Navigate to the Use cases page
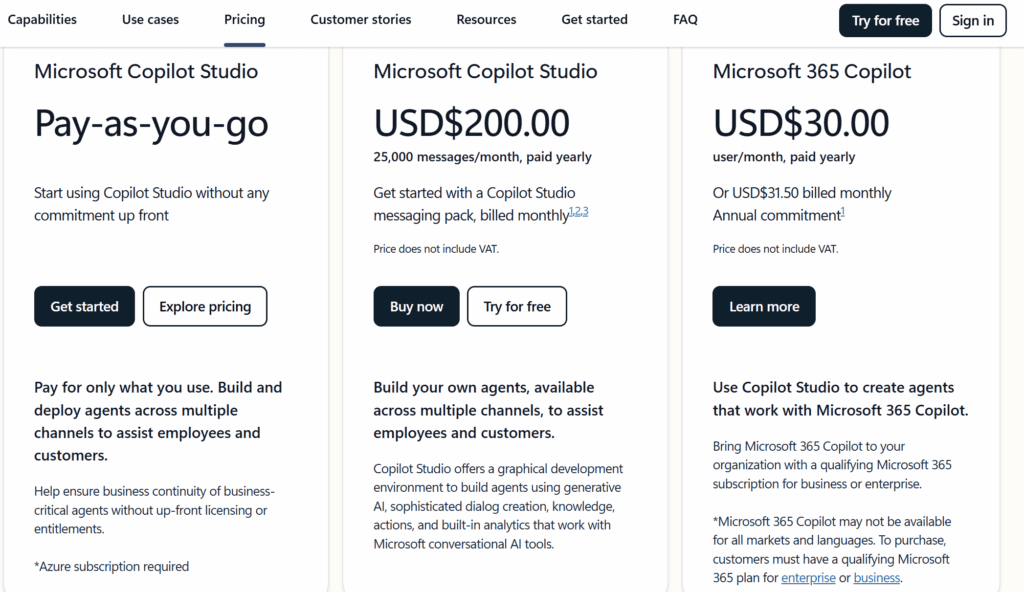The image size is (1024, 592). 150,19
